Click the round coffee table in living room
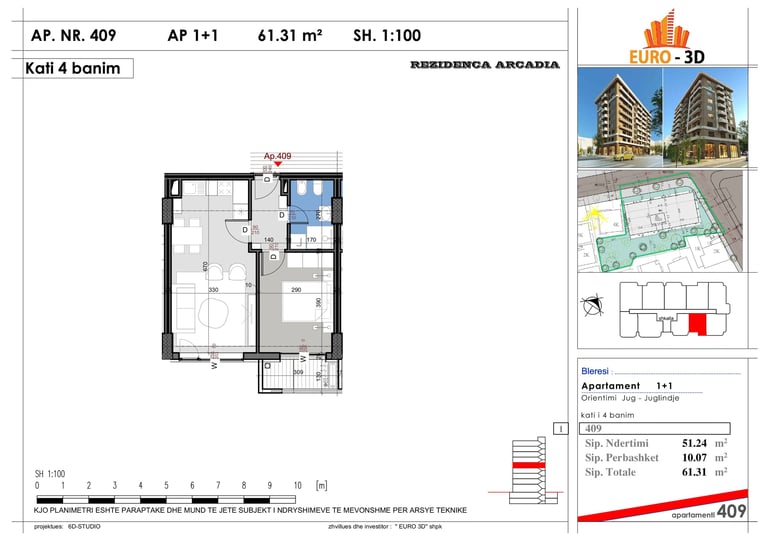Viewport: 768px width, 542px height. pyautogui.click(x=214, y=312)
